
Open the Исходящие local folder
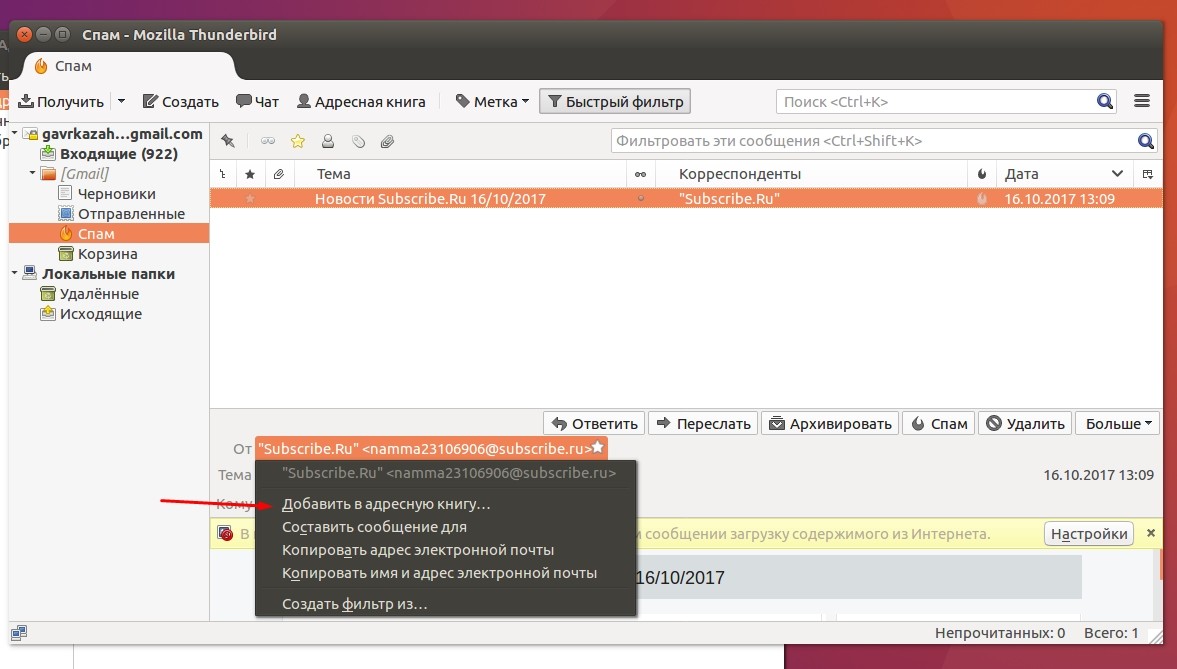click(101, 314)
